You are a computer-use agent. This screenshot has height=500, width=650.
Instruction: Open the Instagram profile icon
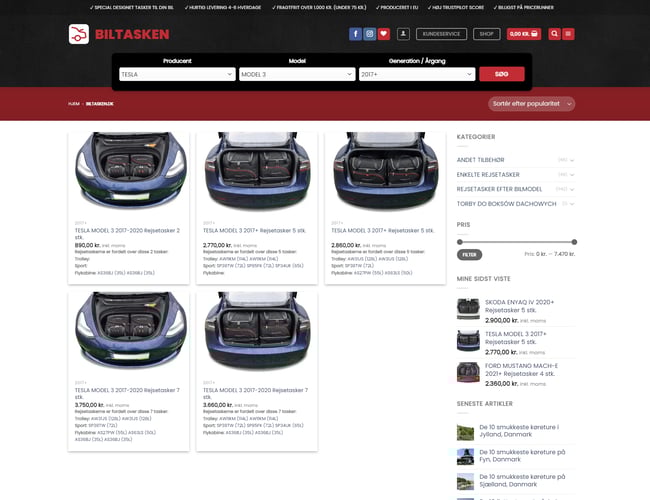(369, 34)
